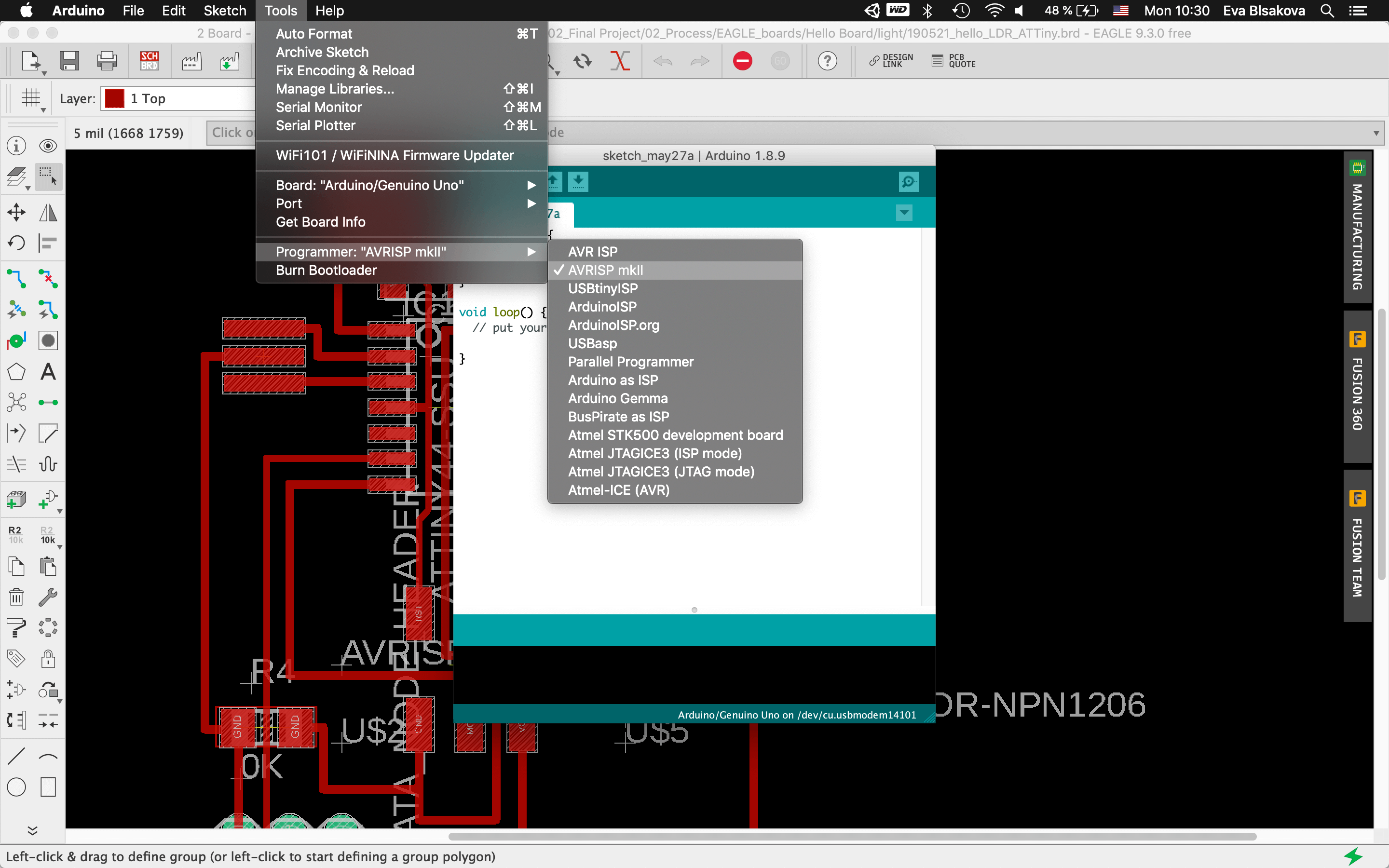Open the Serial Monitor magnifier icon
Screen dimensions: 1389x868
tap(909, 182)
